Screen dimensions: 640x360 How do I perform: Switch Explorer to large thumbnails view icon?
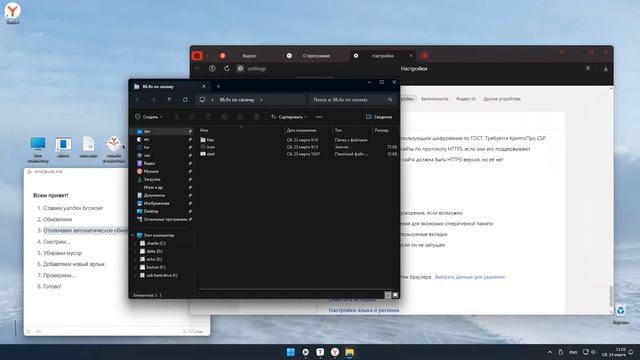[x=395, y=295]
